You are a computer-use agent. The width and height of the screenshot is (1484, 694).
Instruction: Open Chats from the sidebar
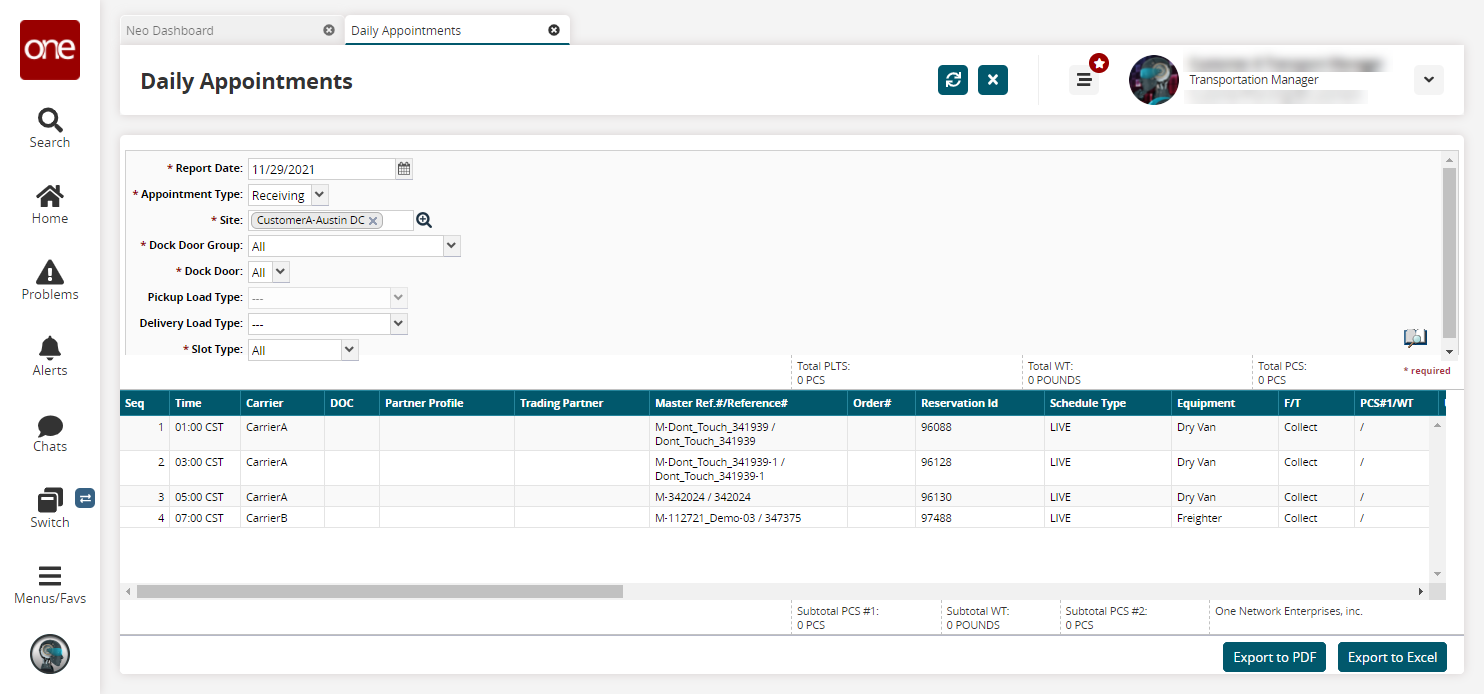49,425
